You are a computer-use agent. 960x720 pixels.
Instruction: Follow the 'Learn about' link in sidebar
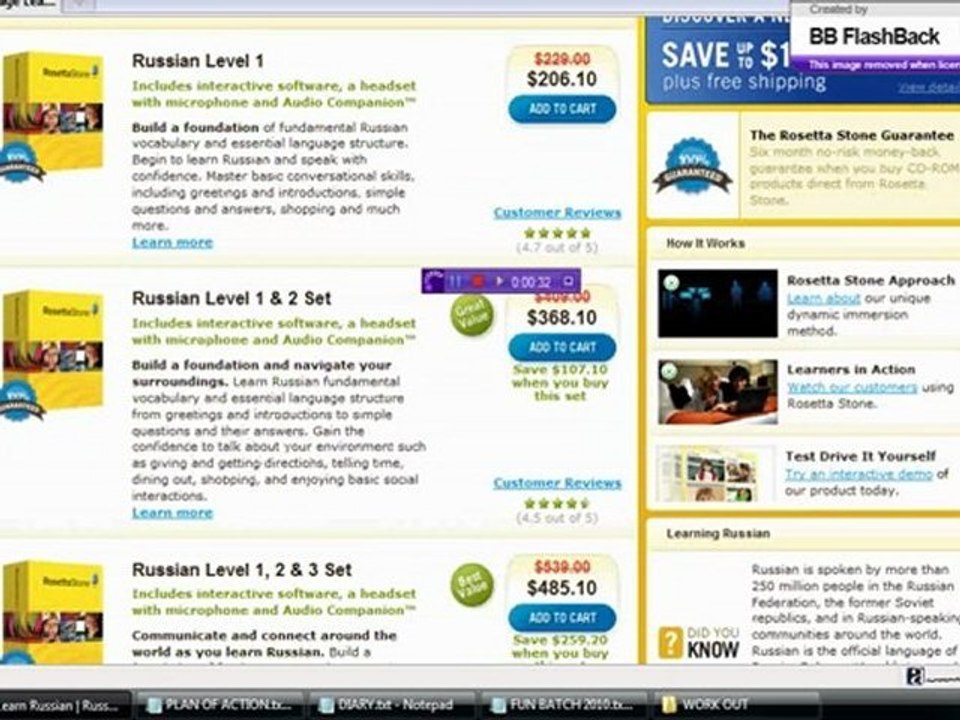[x=823, y=299]
